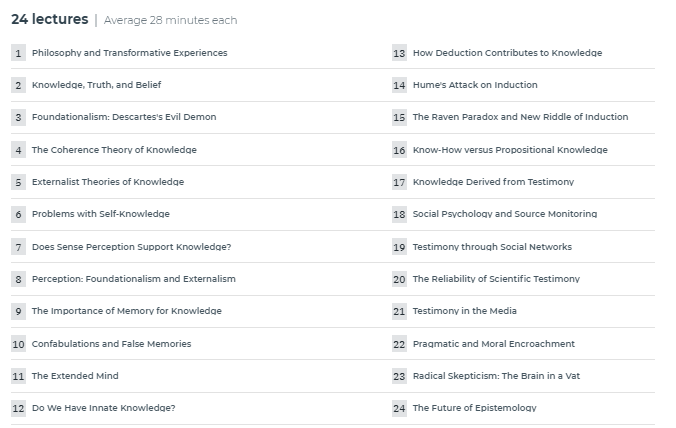Select the Knowledge, Truth, and Belief lecture

click(97, 85)
